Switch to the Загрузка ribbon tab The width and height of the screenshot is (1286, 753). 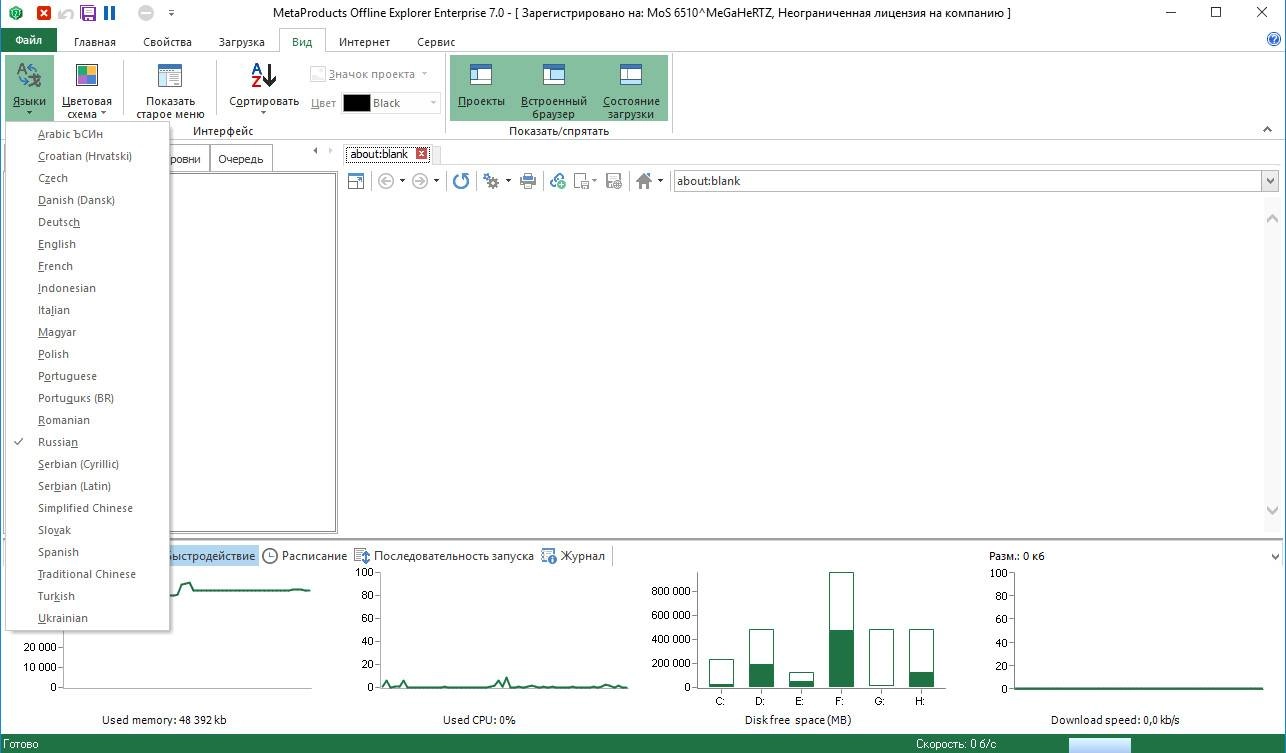point(242,42)
